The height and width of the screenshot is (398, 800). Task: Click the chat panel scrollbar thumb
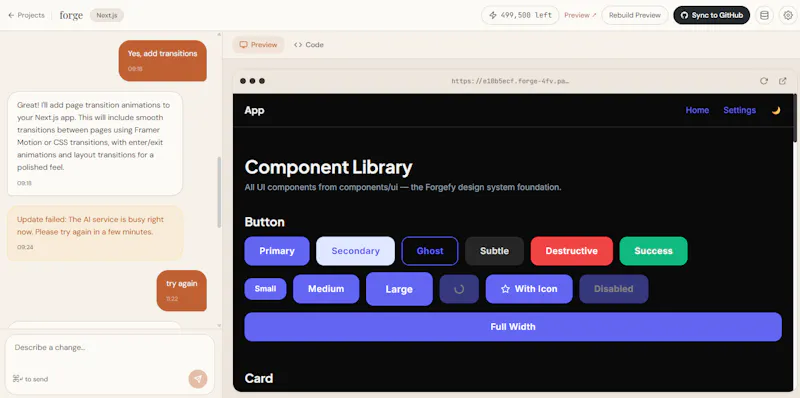click(219, 192)
